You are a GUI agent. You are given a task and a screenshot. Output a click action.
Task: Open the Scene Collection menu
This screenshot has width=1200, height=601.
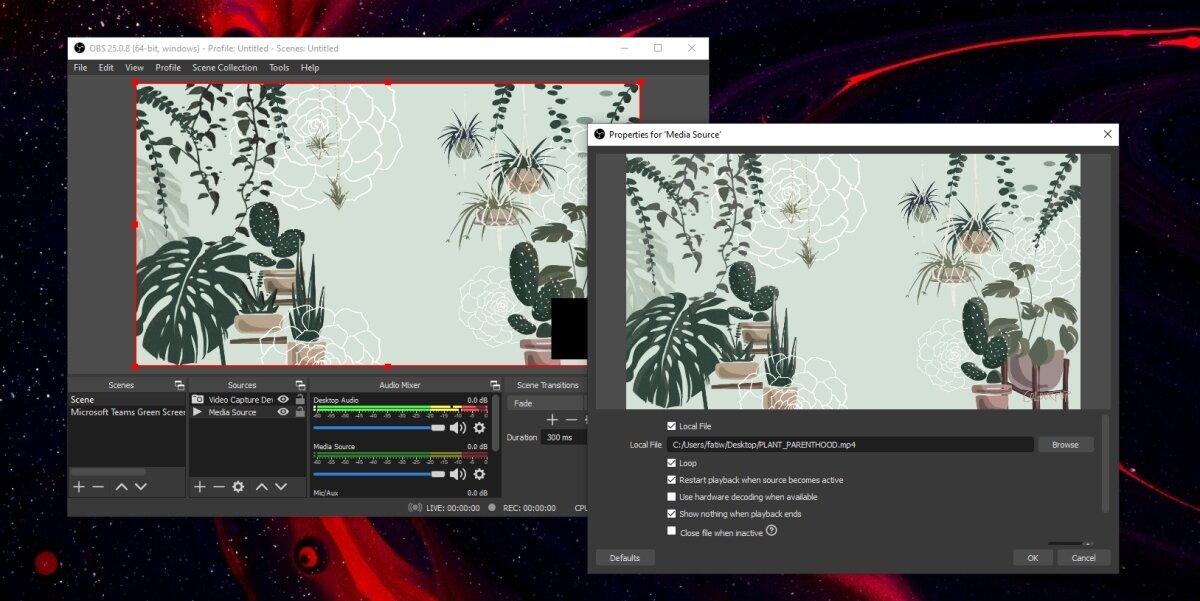click(x=224, y=67)
